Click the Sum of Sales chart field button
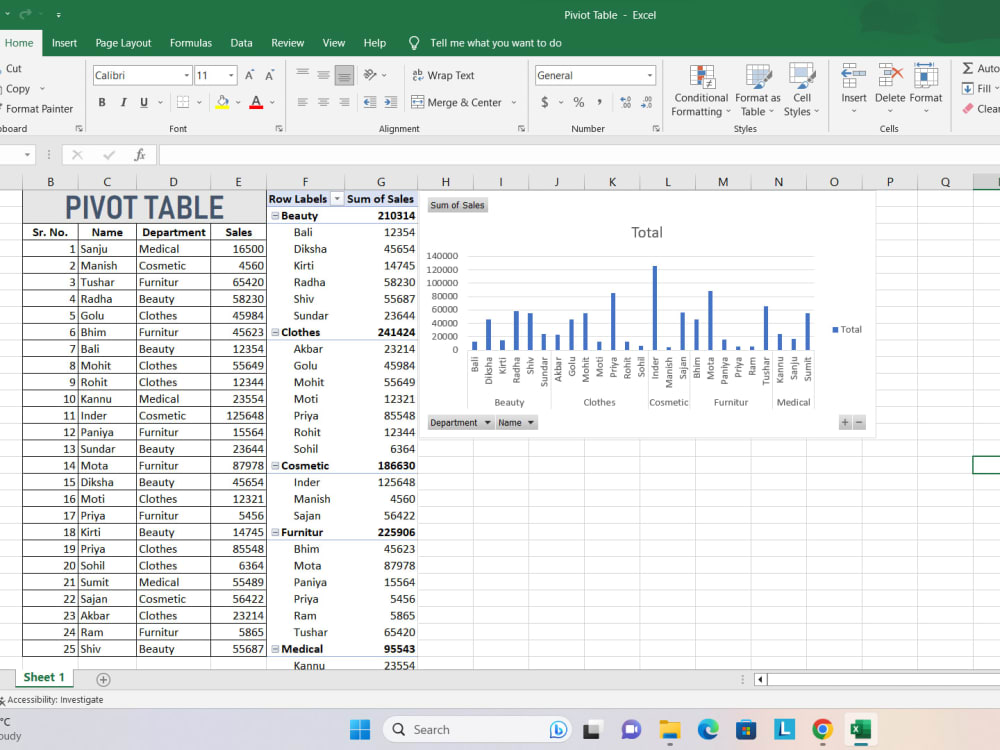 coord(457,205)
